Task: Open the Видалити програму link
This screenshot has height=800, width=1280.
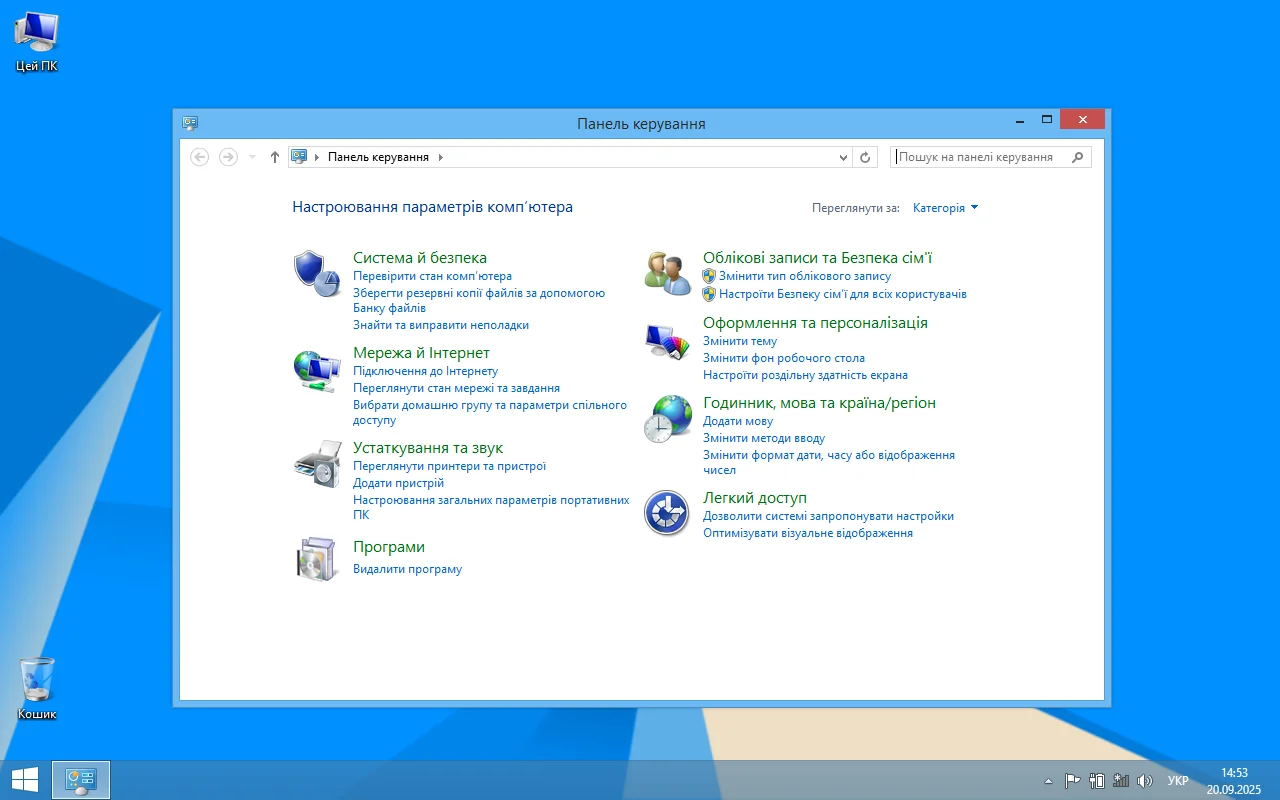Action: [407, 569]
